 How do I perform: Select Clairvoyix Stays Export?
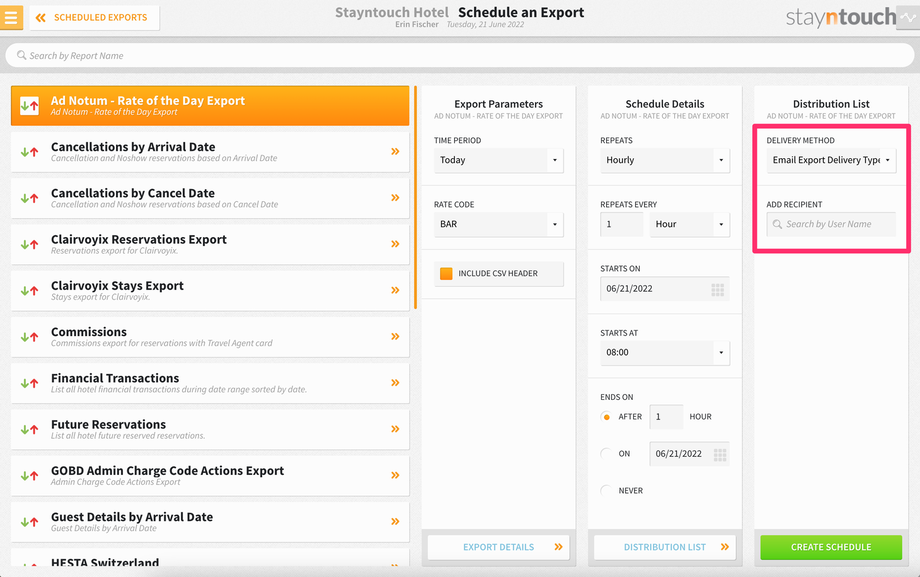(x=210, y=291)
